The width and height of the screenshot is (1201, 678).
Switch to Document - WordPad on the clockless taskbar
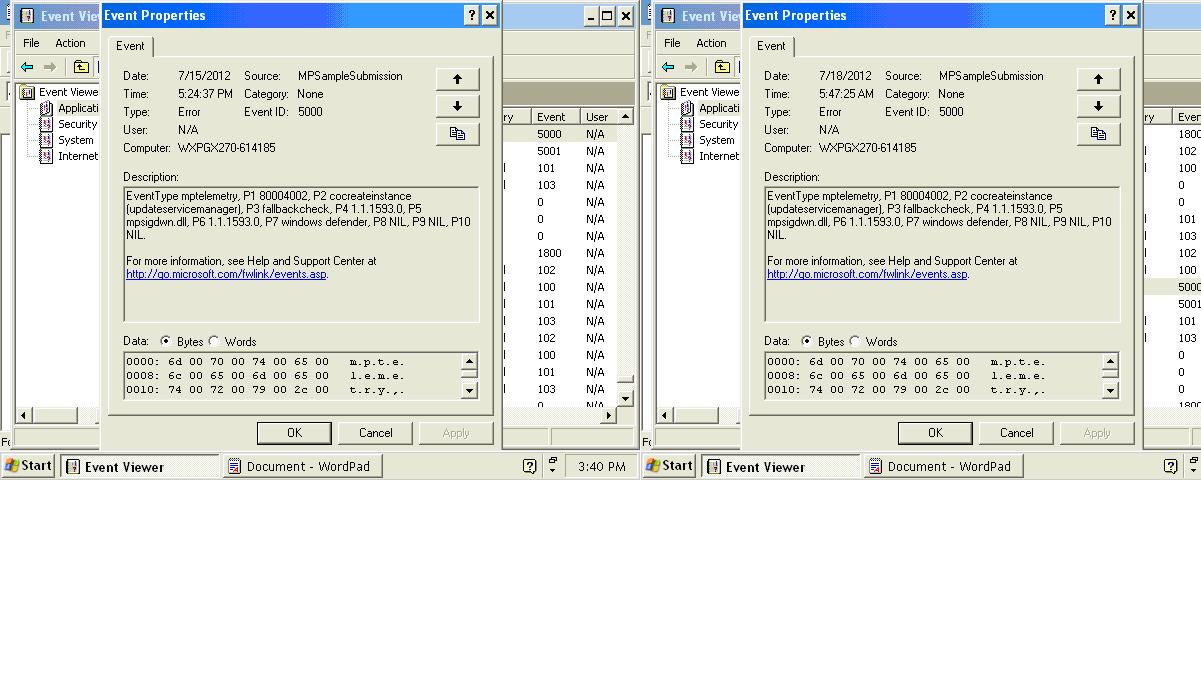pos(943,466)
